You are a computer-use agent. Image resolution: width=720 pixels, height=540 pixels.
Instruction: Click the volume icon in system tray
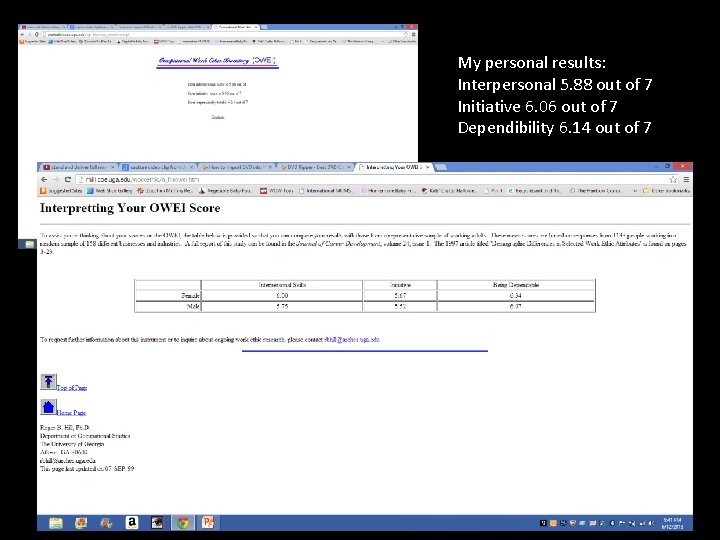[651, 523]
